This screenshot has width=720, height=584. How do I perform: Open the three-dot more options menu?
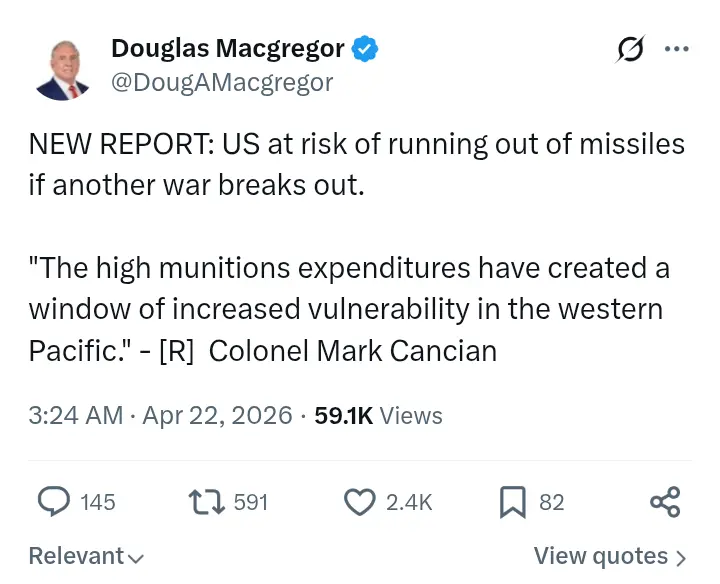(x=677, y=49)
